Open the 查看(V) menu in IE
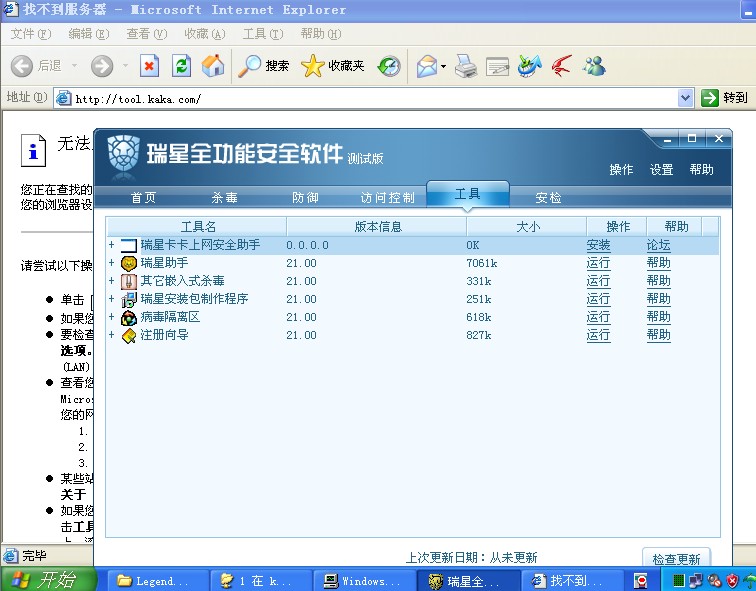This screenshot has width=756, height=591. point(147,34)
